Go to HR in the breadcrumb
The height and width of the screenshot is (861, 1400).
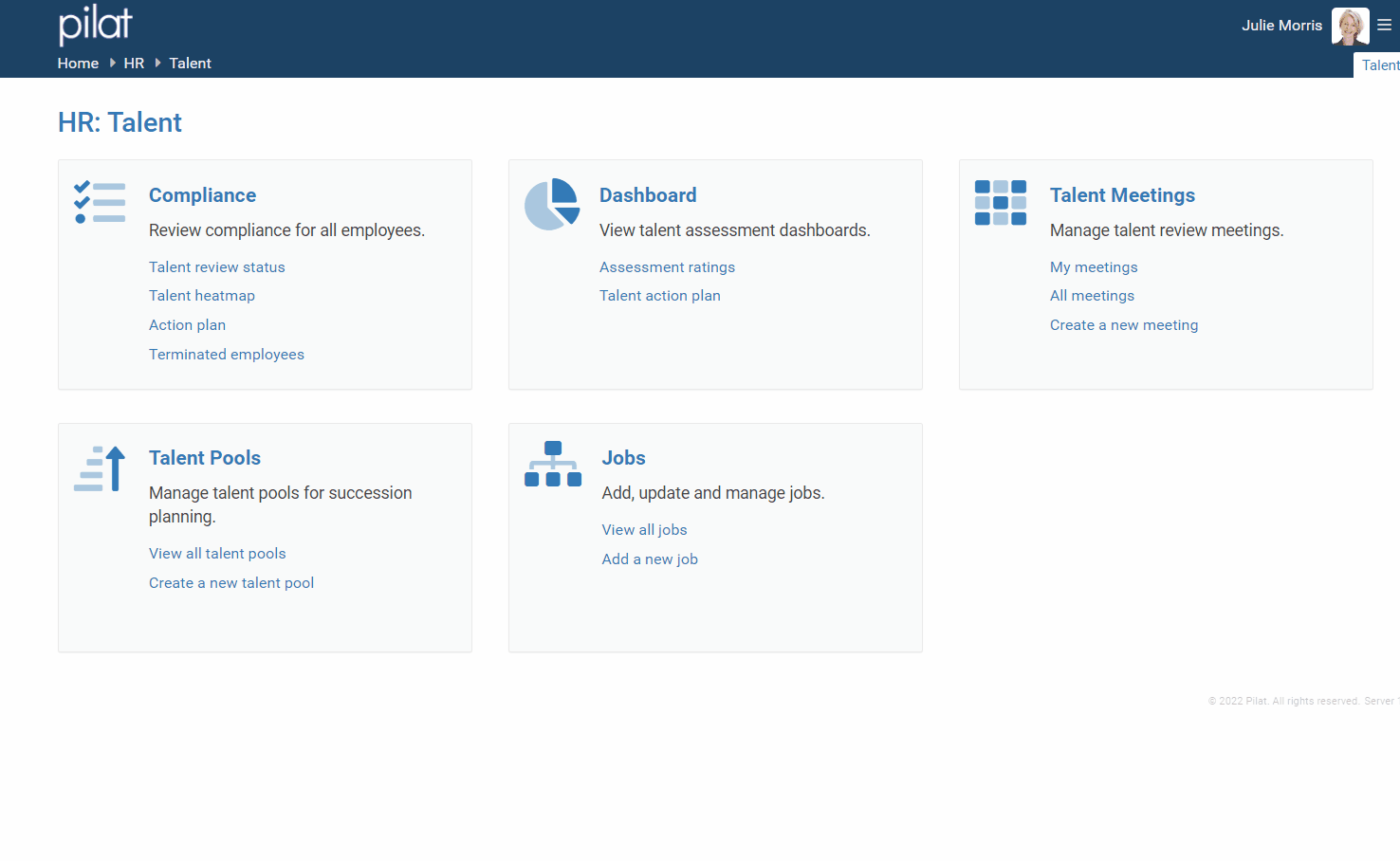click(x=134, y=64)
